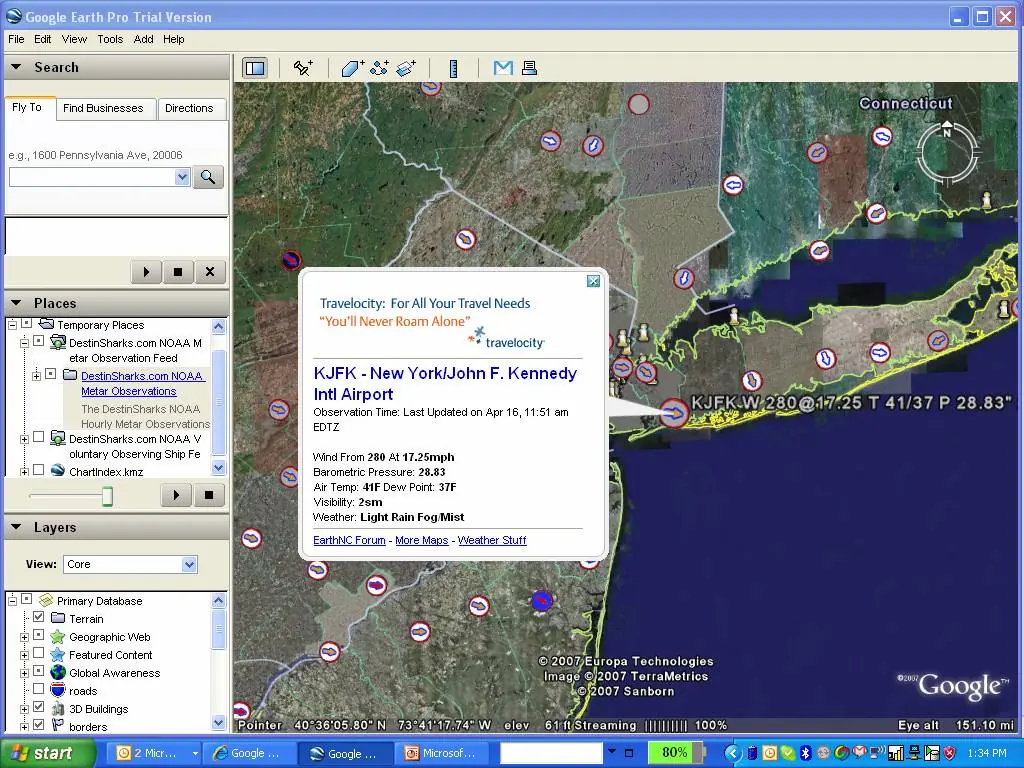Click the 80% battery level indicator
Viewport: 1024px width, 768px height.
[675, 752]
